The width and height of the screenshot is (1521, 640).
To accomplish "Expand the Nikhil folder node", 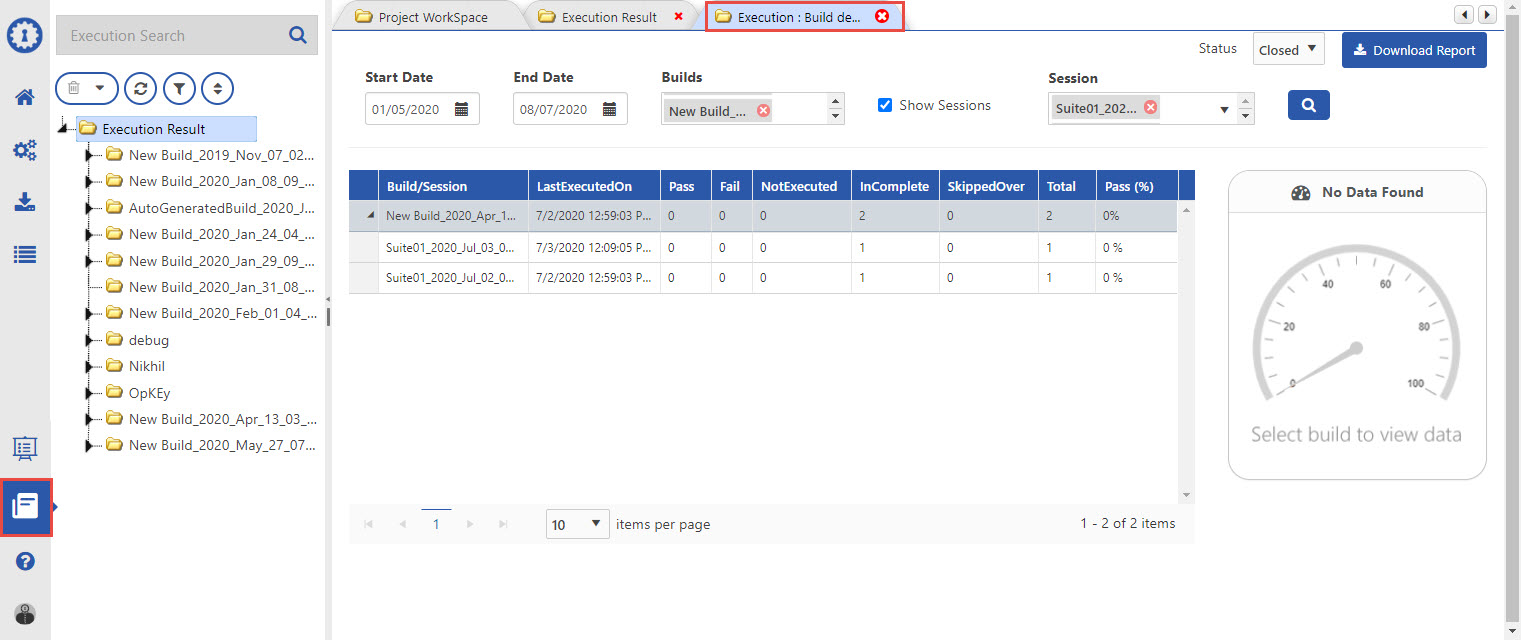I will (89, 366).
